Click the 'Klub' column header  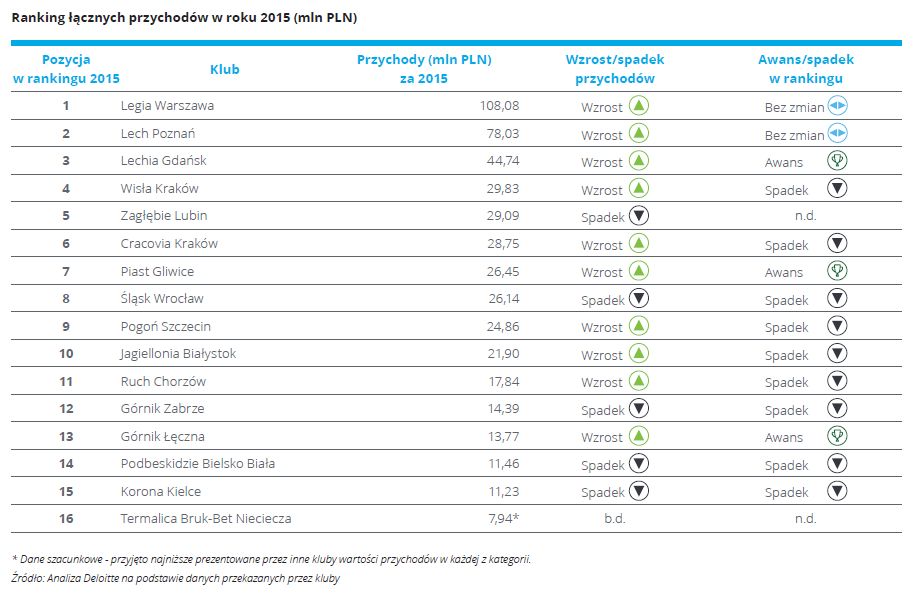pyautogui.click(x=225, y=69)
